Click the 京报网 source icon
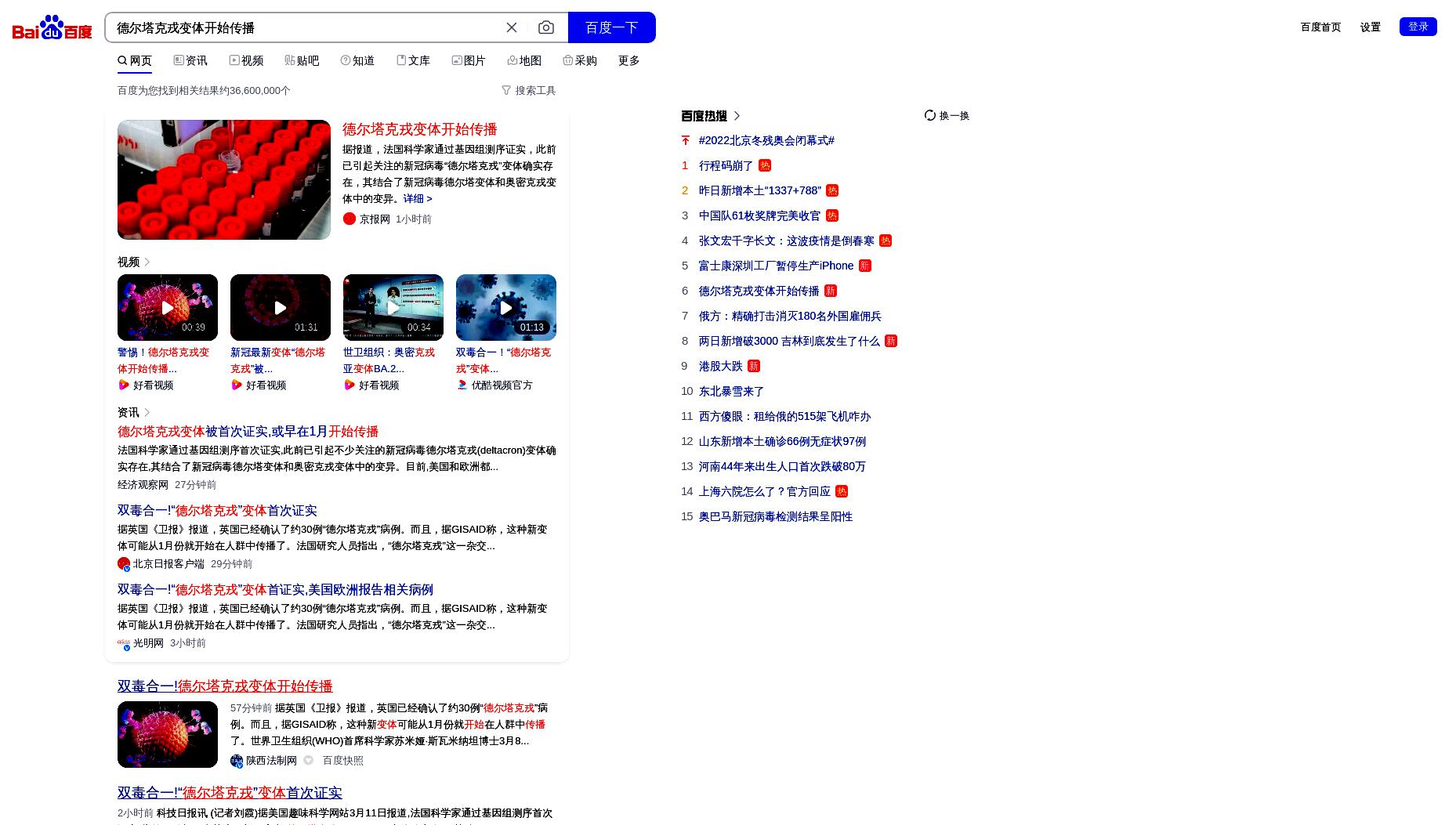1456x825 pixels. click(x=350, y=219)
